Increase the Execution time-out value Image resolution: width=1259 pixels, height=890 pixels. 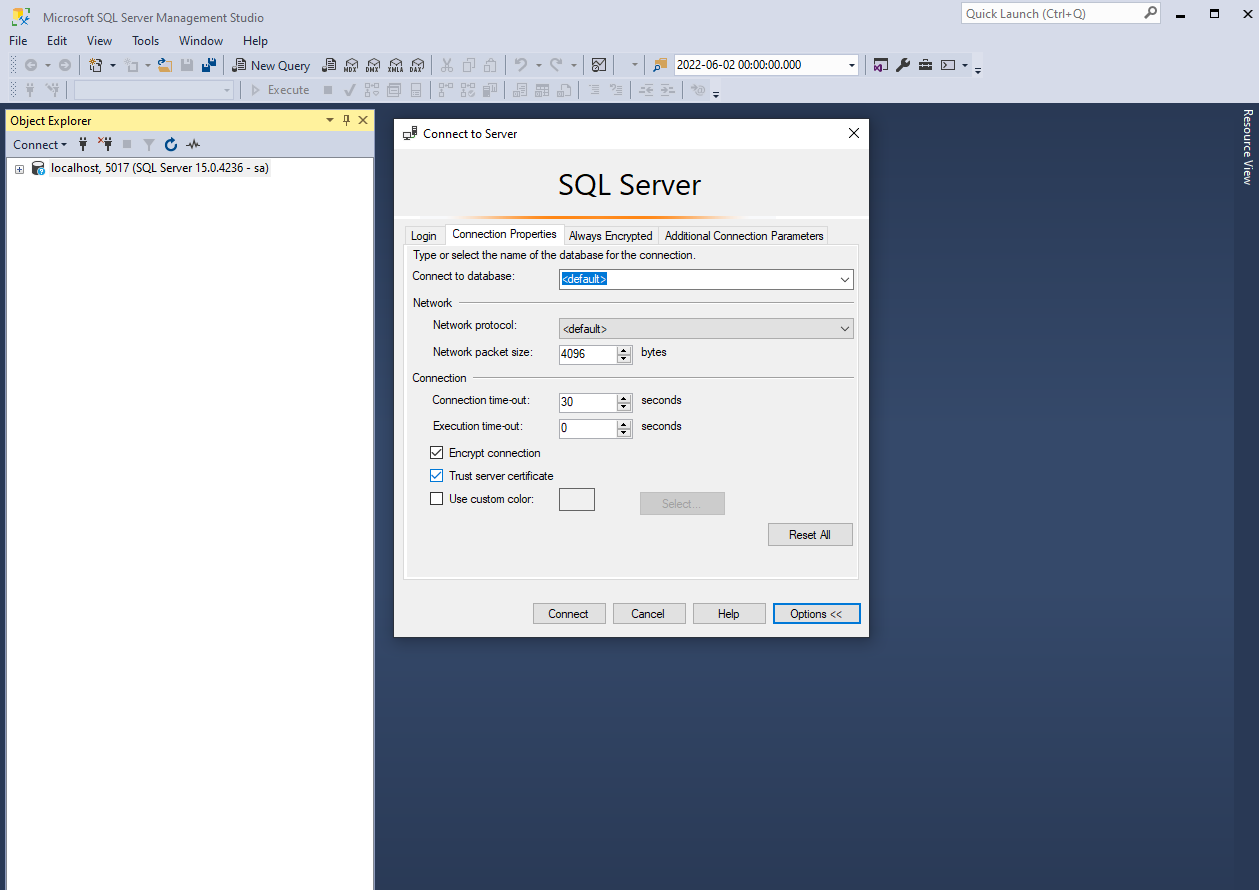(624, 424)
